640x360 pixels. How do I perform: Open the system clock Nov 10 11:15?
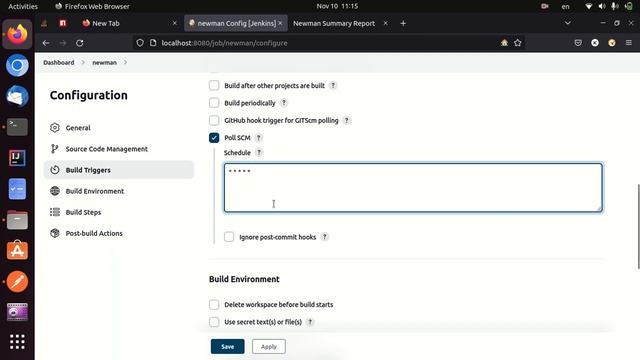pos(337,6)
